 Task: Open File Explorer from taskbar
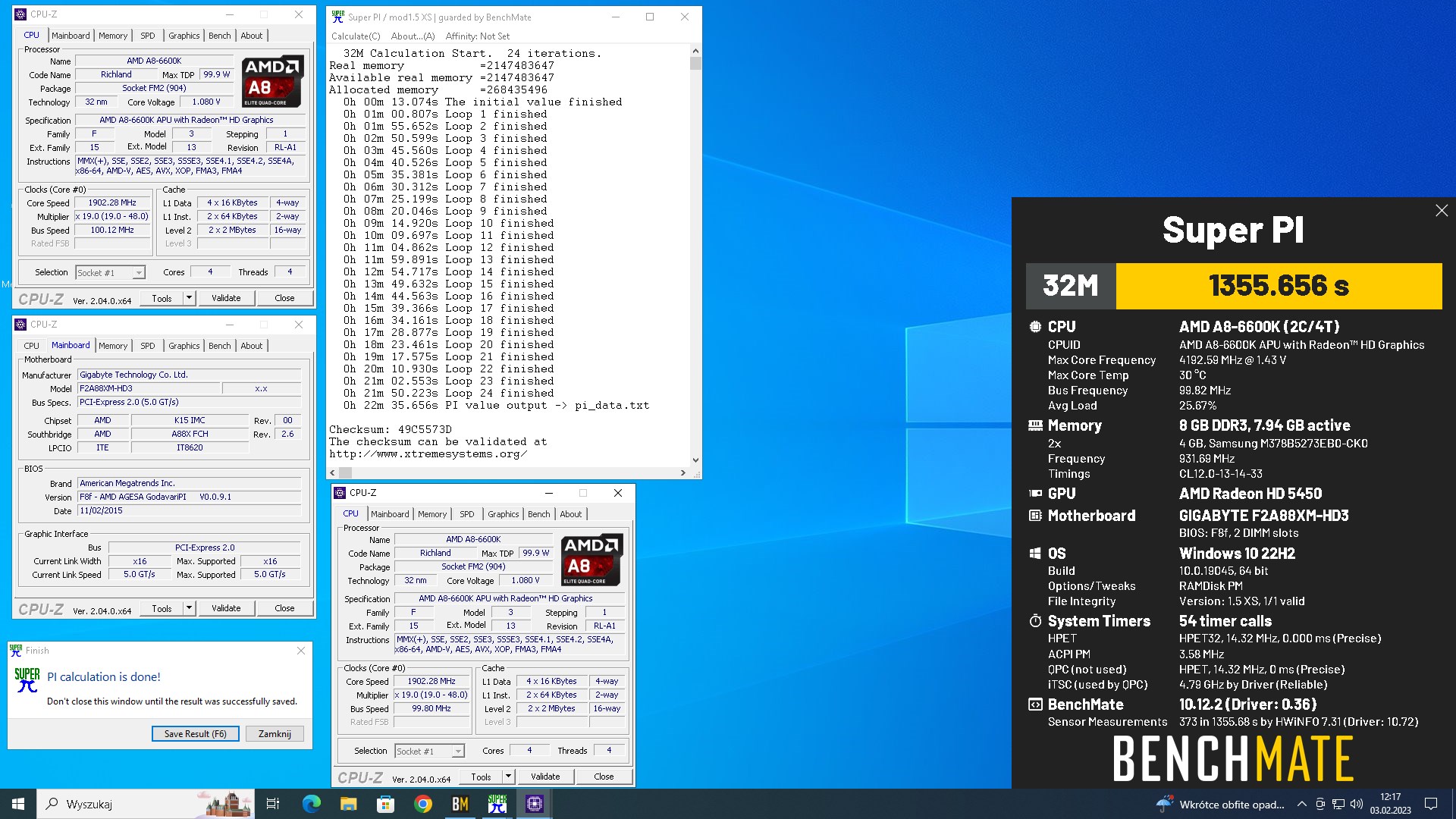click(x=348, y=804)
